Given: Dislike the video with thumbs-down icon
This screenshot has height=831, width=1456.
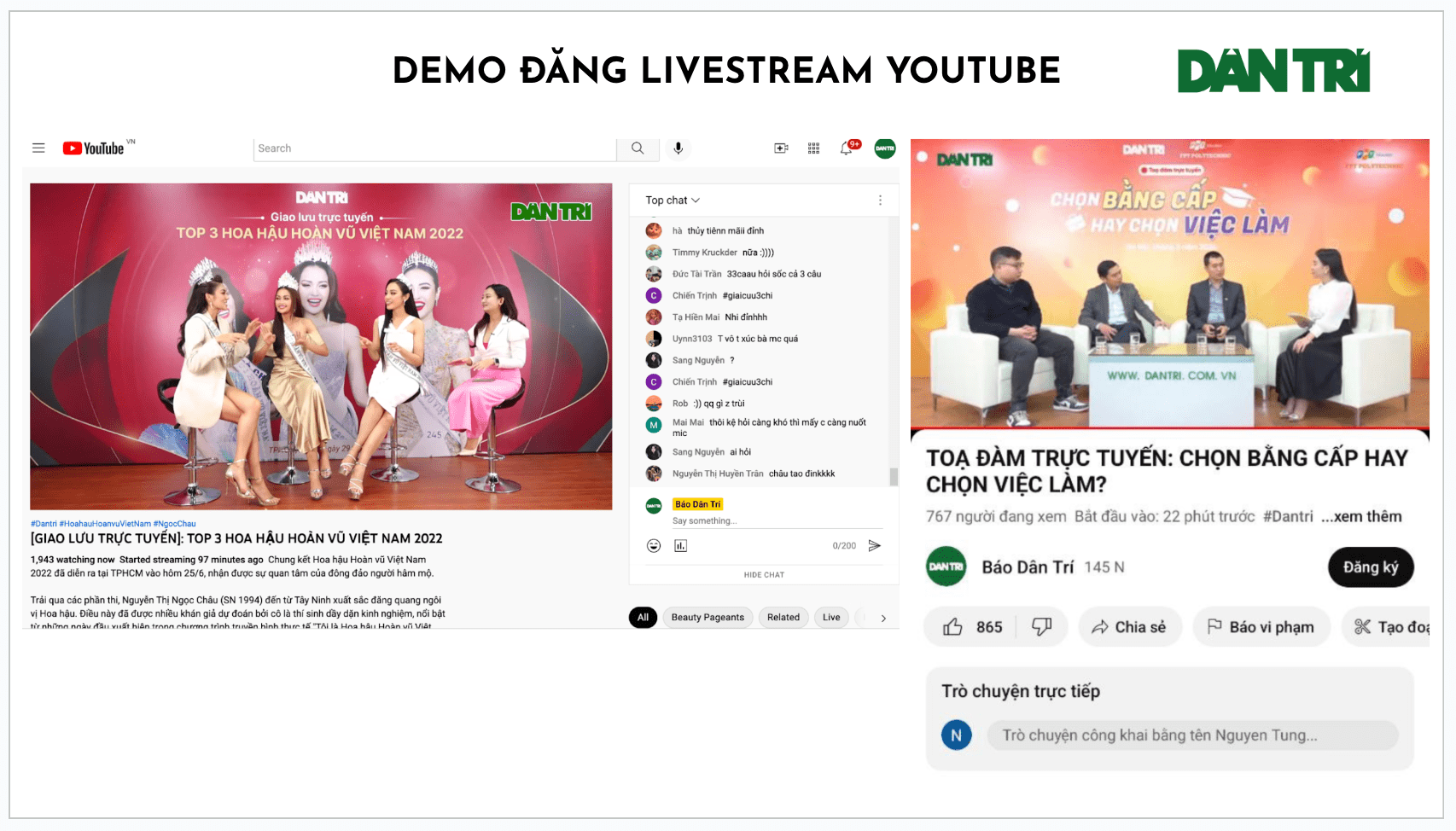Looking at the screenshot, I should [x=1041, y=627].
